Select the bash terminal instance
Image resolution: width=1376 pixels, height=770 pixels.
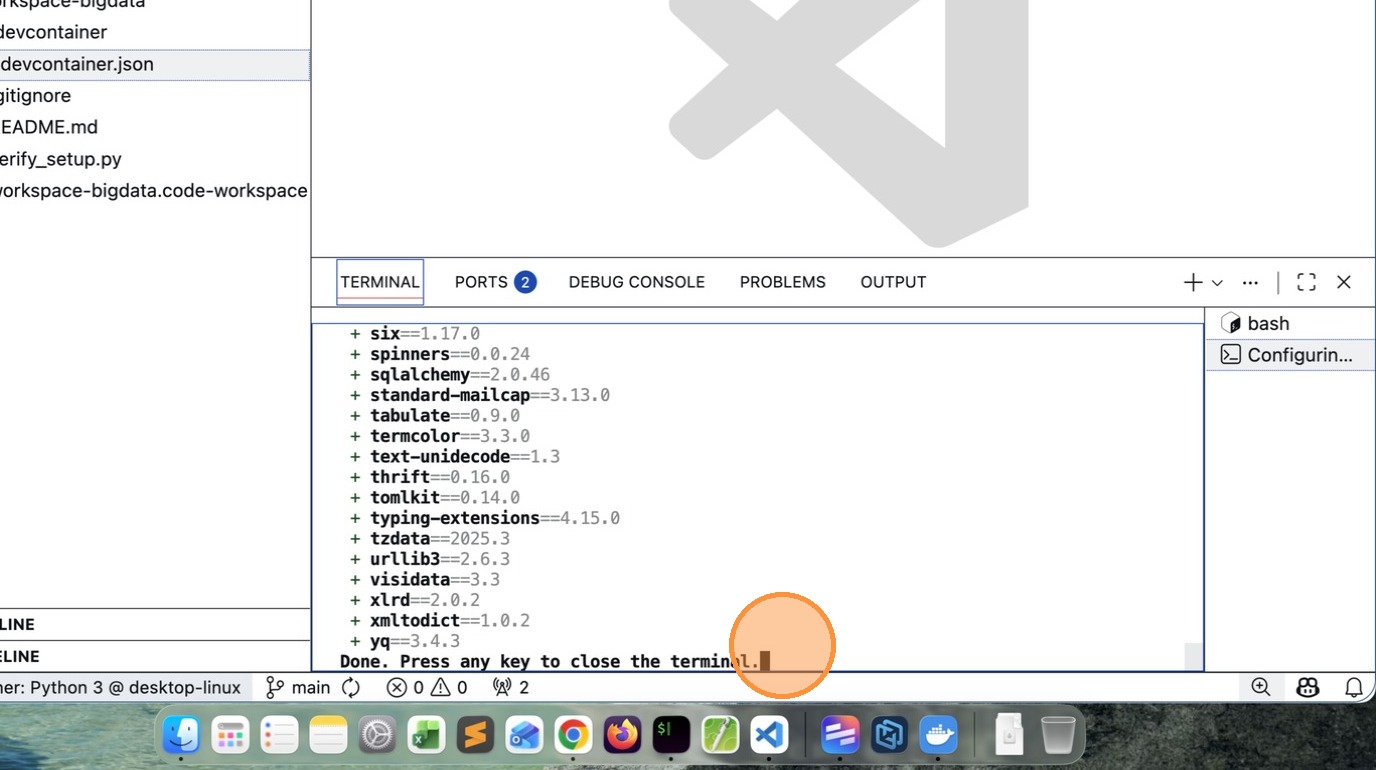[x=1290, y=323]
